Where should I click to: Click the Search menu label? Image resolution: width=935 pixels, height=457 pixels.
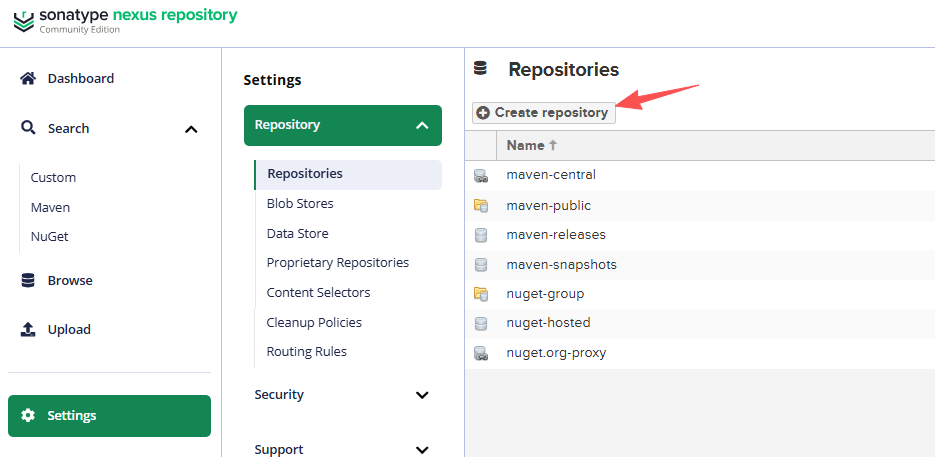click(x=69, y=128)
